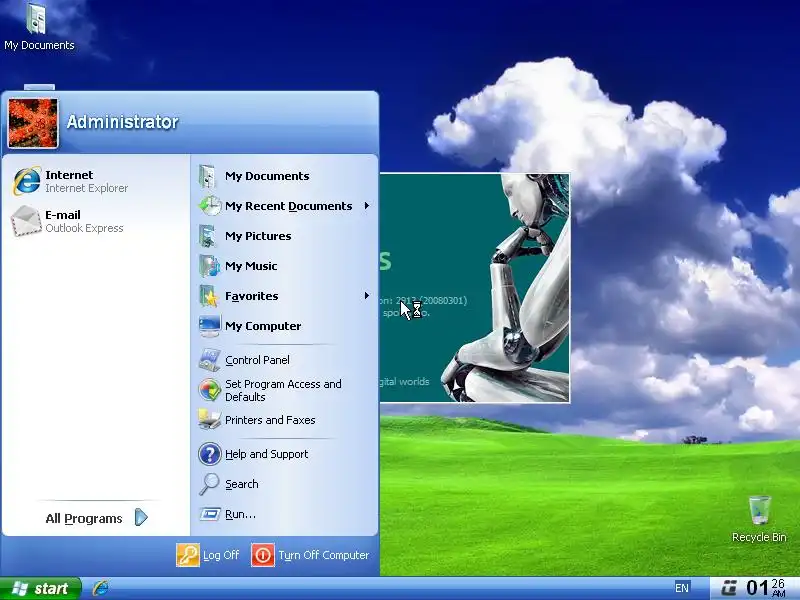Screen dimensions: 800x600
Task: Open My Documents in the Start menu
Action: 284,176
